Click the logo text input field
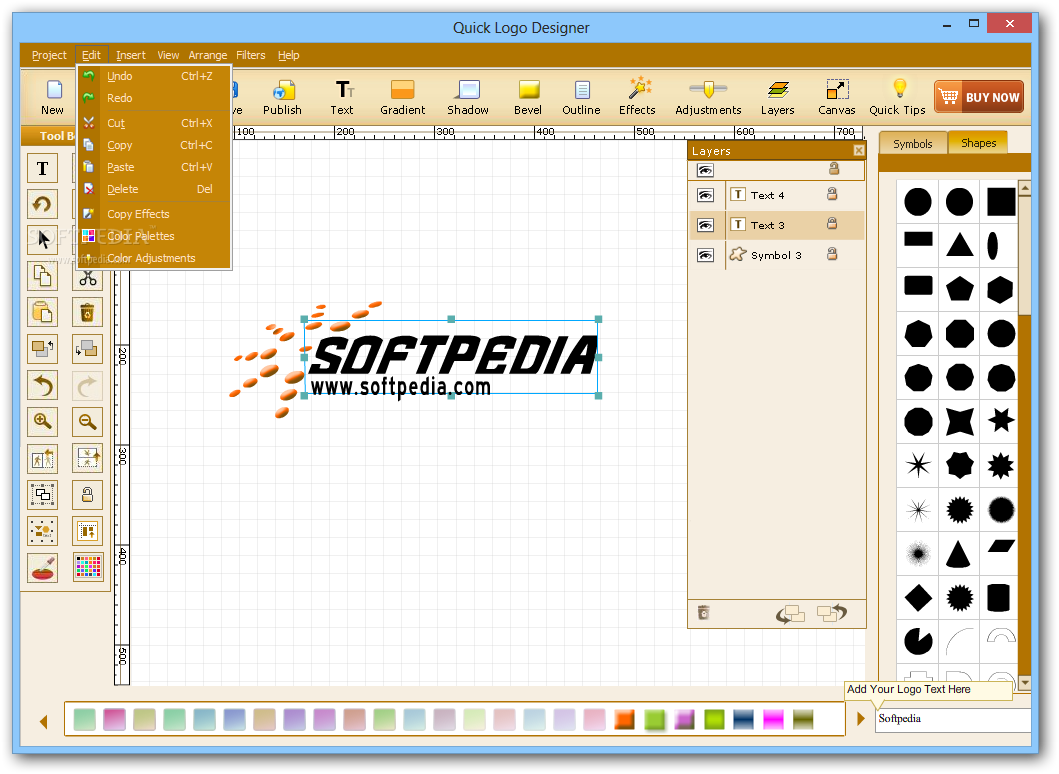1059x774 pixels. pos(953,719)
